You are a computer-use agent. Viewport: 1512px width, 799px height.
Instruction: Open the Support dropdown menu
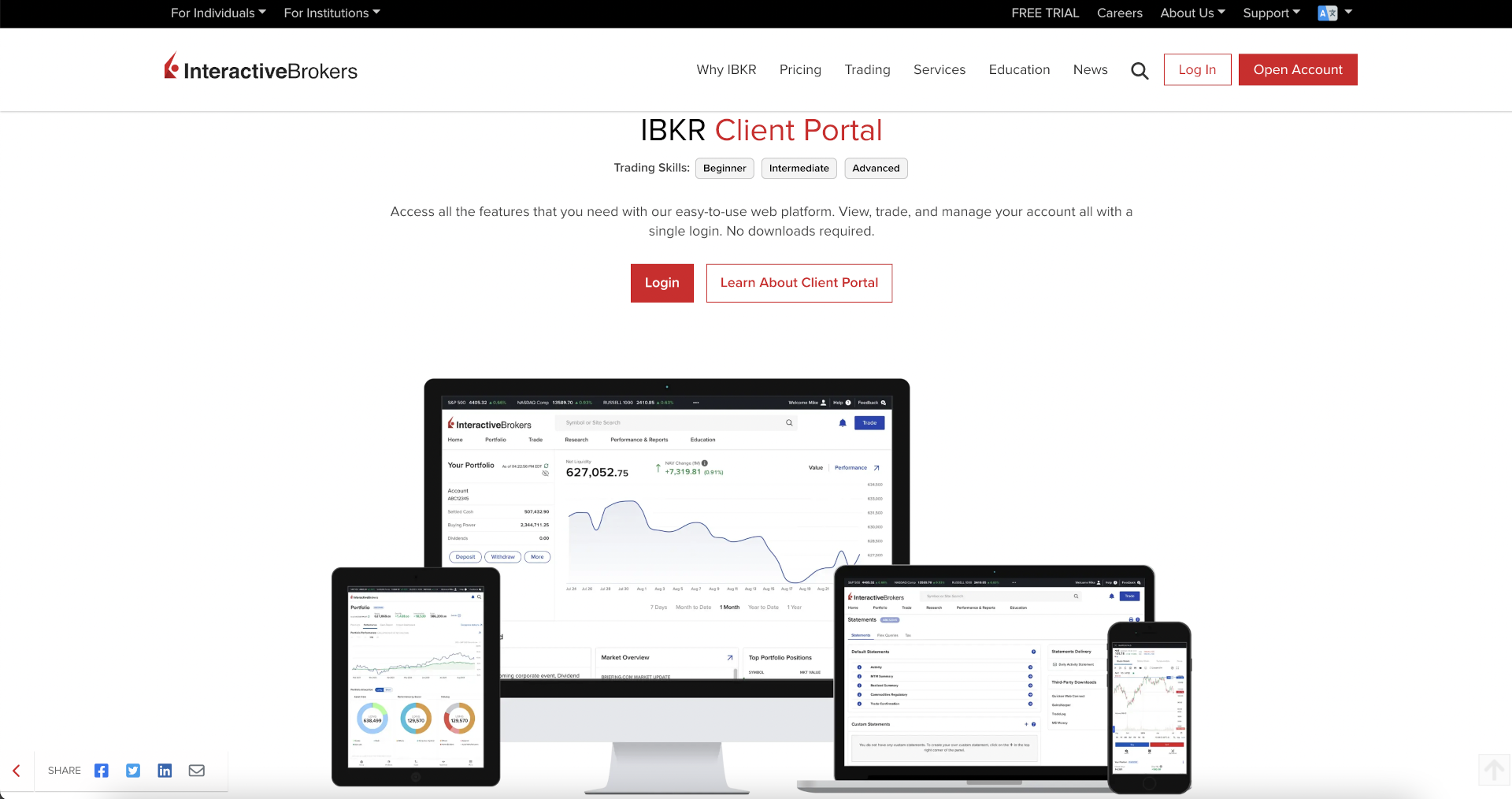pyautogui.click(x=1271, y=13)
